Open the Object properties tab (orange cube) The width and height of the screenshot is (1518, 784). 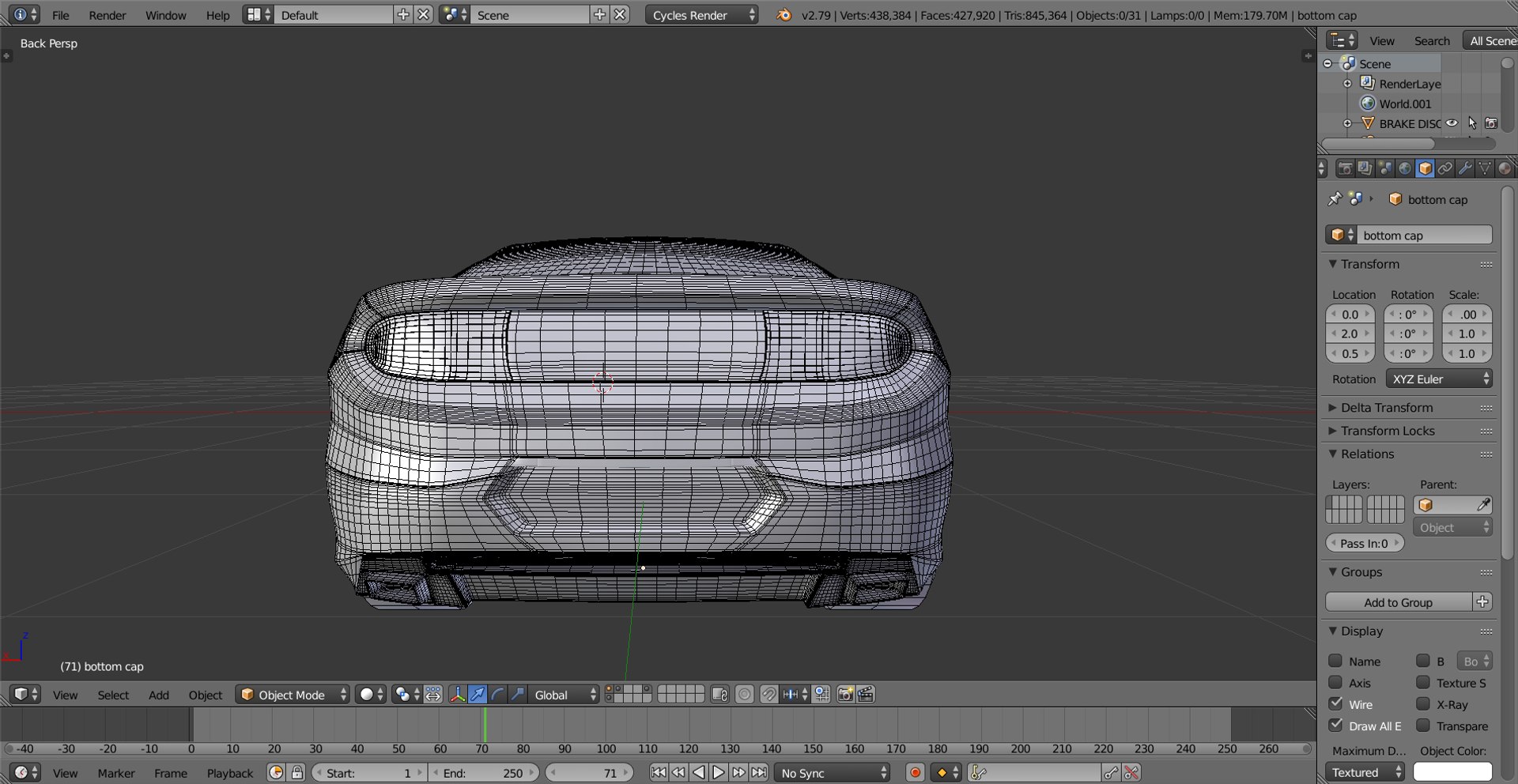1425,168
